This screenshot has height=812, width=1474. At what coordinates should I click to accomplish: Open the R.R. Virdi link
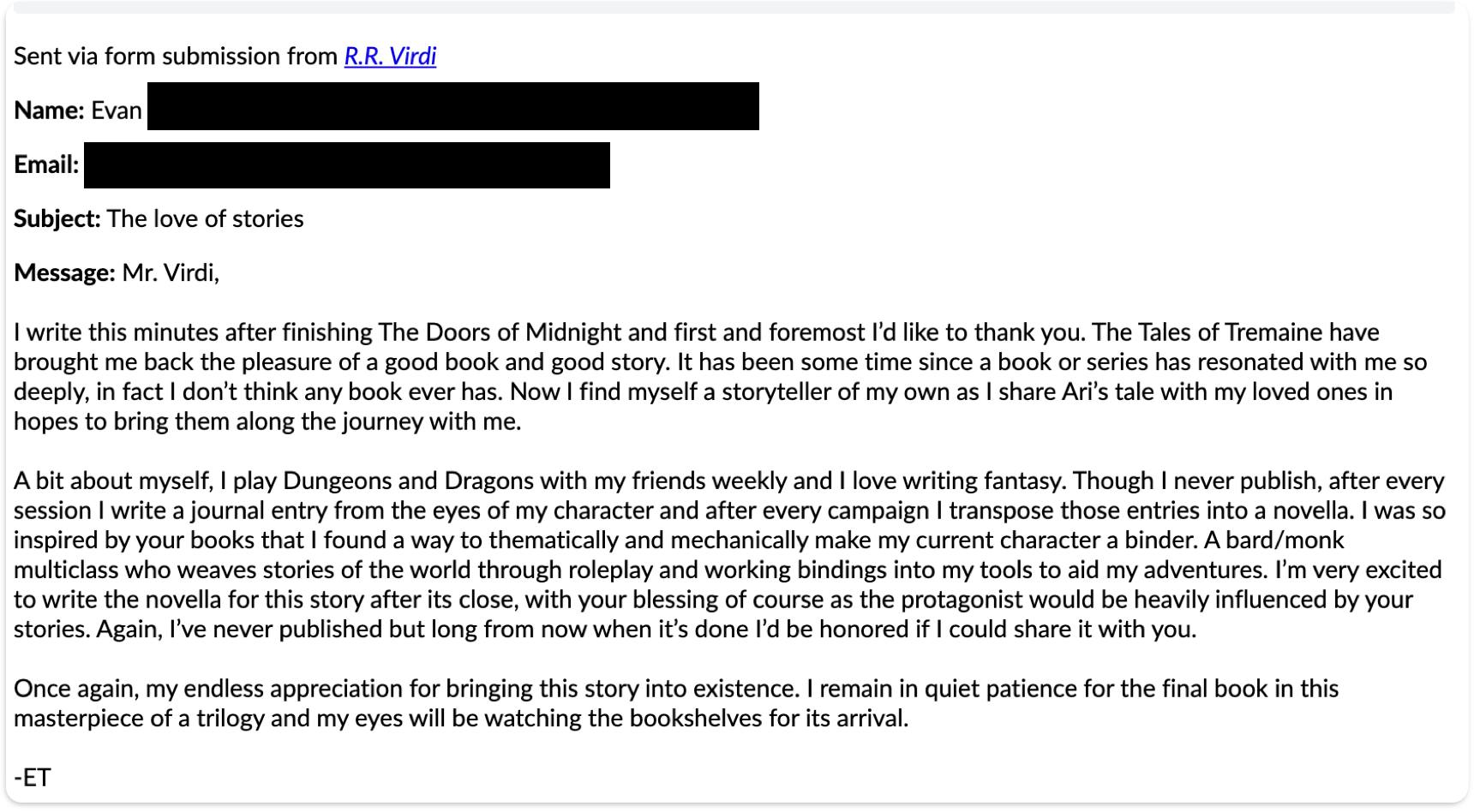coord(390,57)
